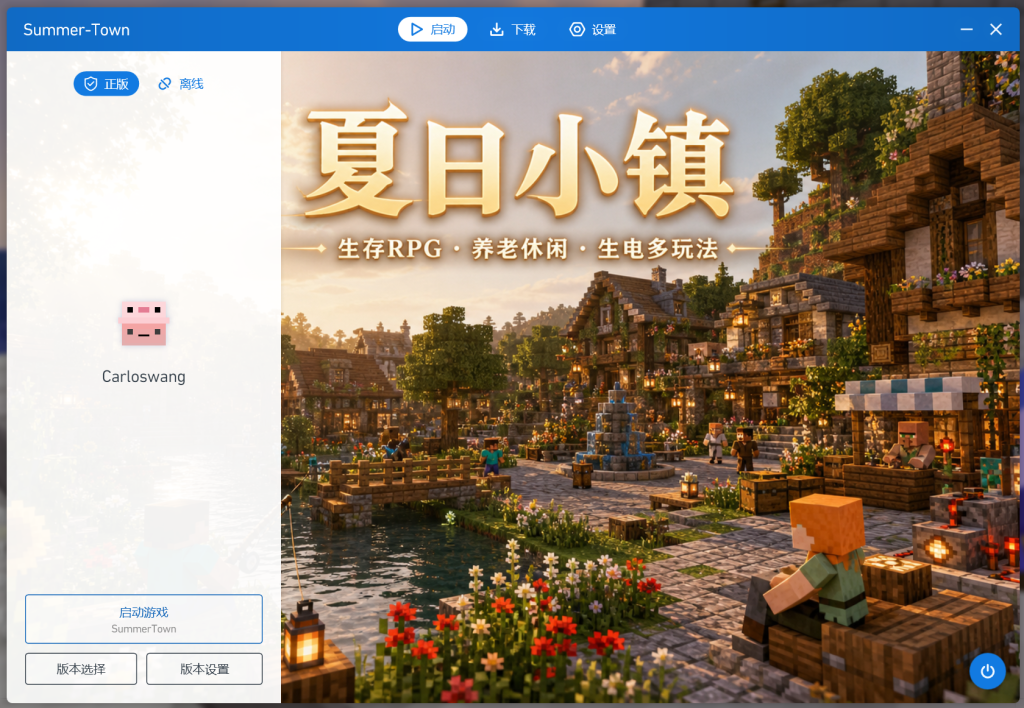Click the 生存RPG·养老休闲·生电多玩法 subtitle
Screen dimensions: 1024x708
click(x=528, y=249)
